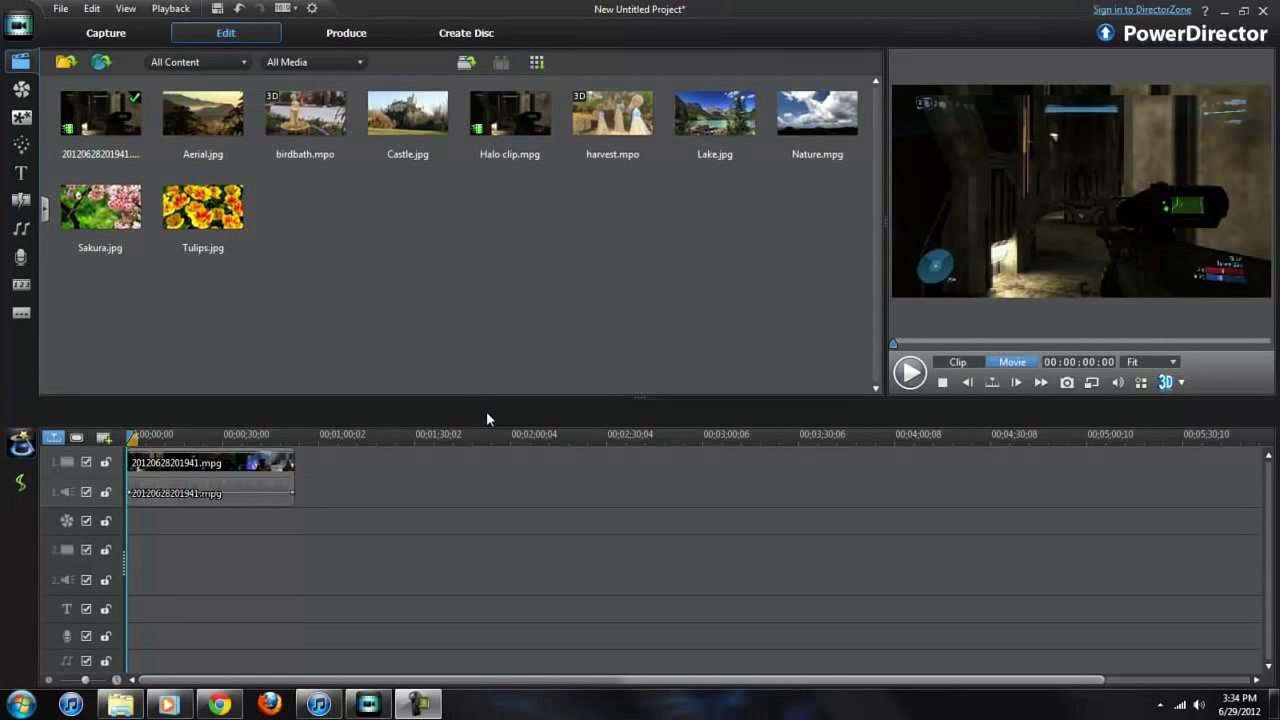Open the Voice-Over Recording Room microphone
This screenshot has width=1280, height=720.
tap(20, 257)
